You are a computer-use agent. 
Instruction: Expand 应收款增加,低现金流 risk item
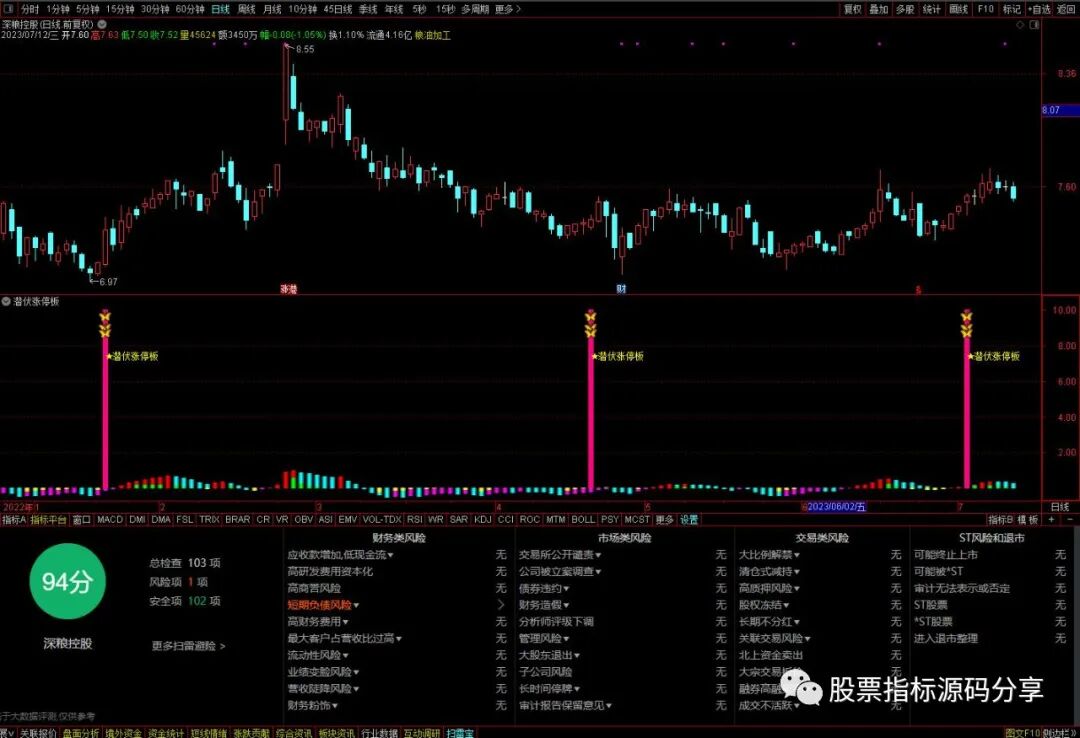coord(340,555)
